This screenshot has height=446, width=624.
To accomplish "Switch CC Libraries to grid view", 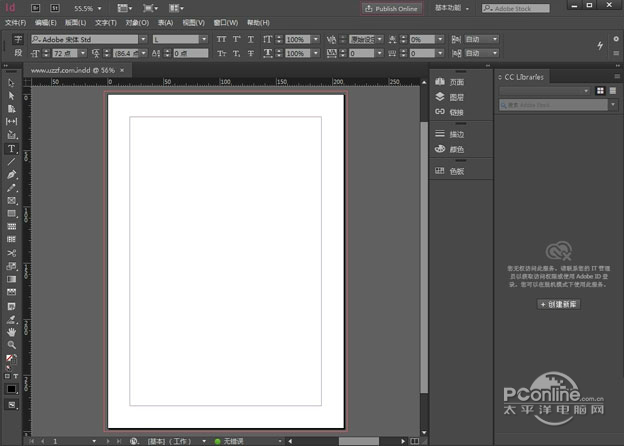I will pyautogui.click(x=600, y=91).
